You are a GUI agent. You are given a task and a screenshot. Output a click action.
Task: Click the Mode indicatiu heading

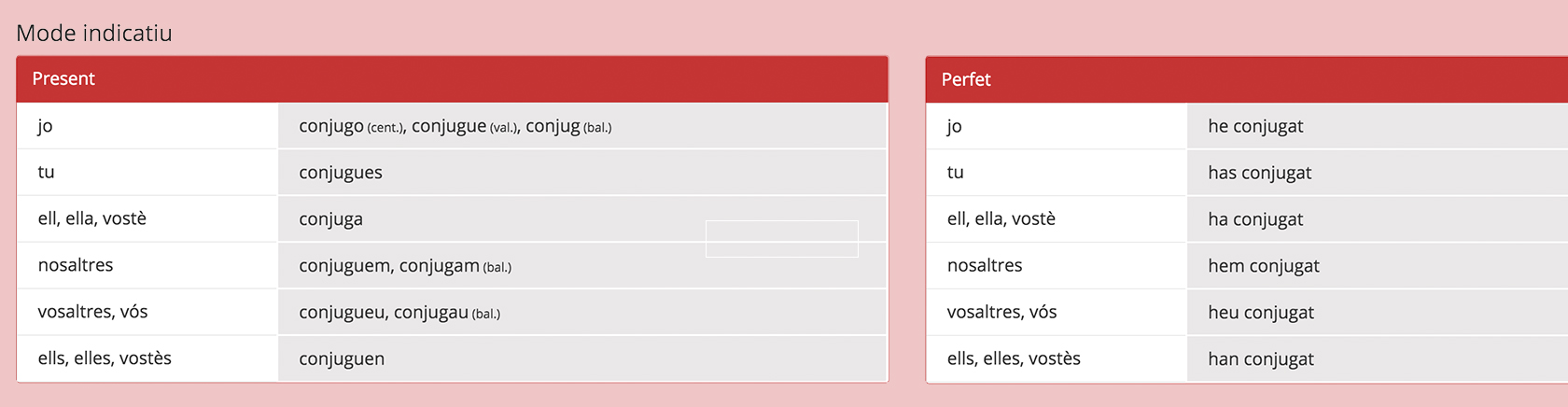tap(94, 34)
